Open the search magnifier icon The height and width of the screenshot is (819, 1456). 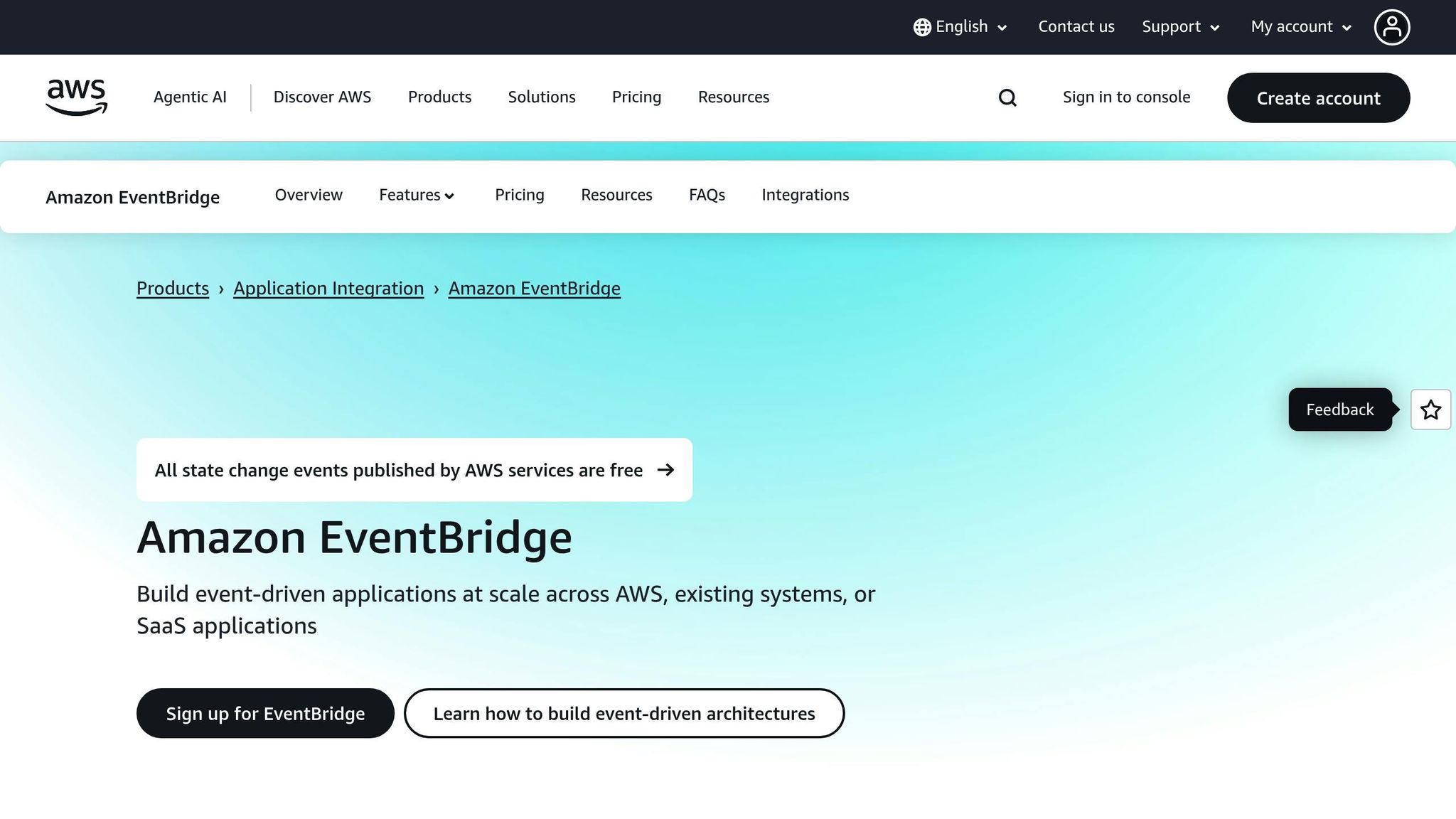pyautogui.click(x=1007, y=97)
